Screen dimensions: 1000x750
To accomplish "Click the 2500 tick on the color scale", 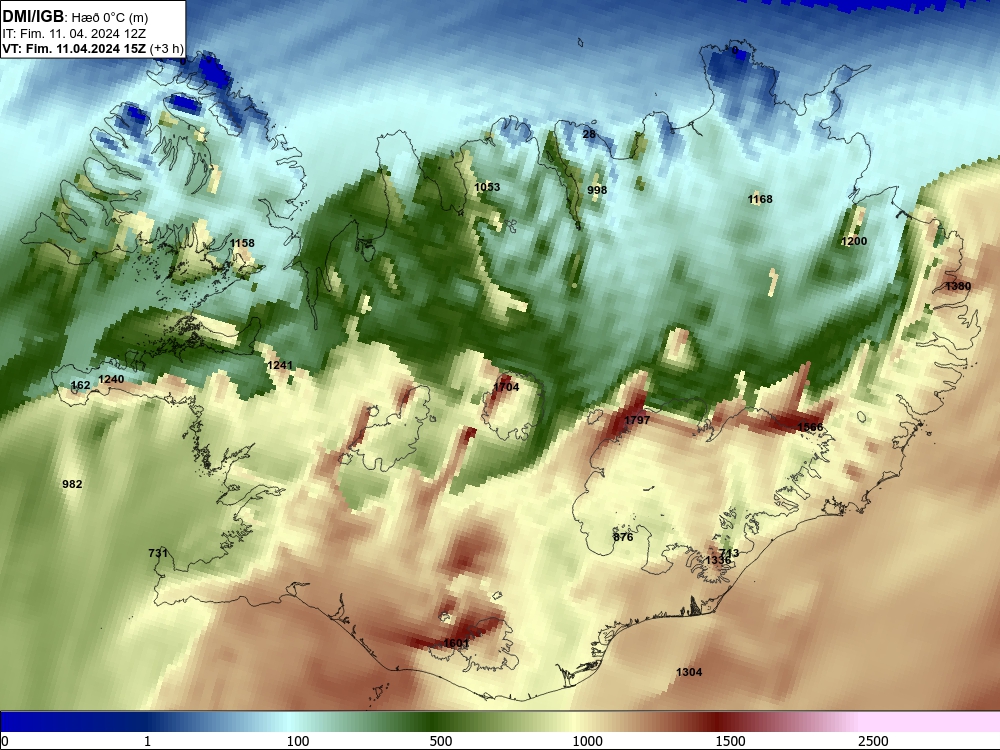I will [873, 741].
